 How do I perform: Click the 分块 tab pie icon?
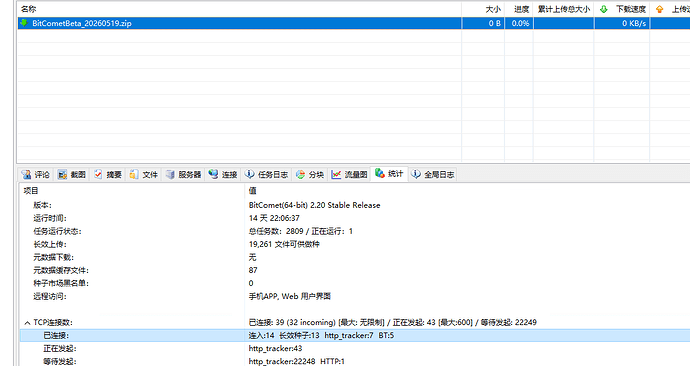[x=300, y=175]
